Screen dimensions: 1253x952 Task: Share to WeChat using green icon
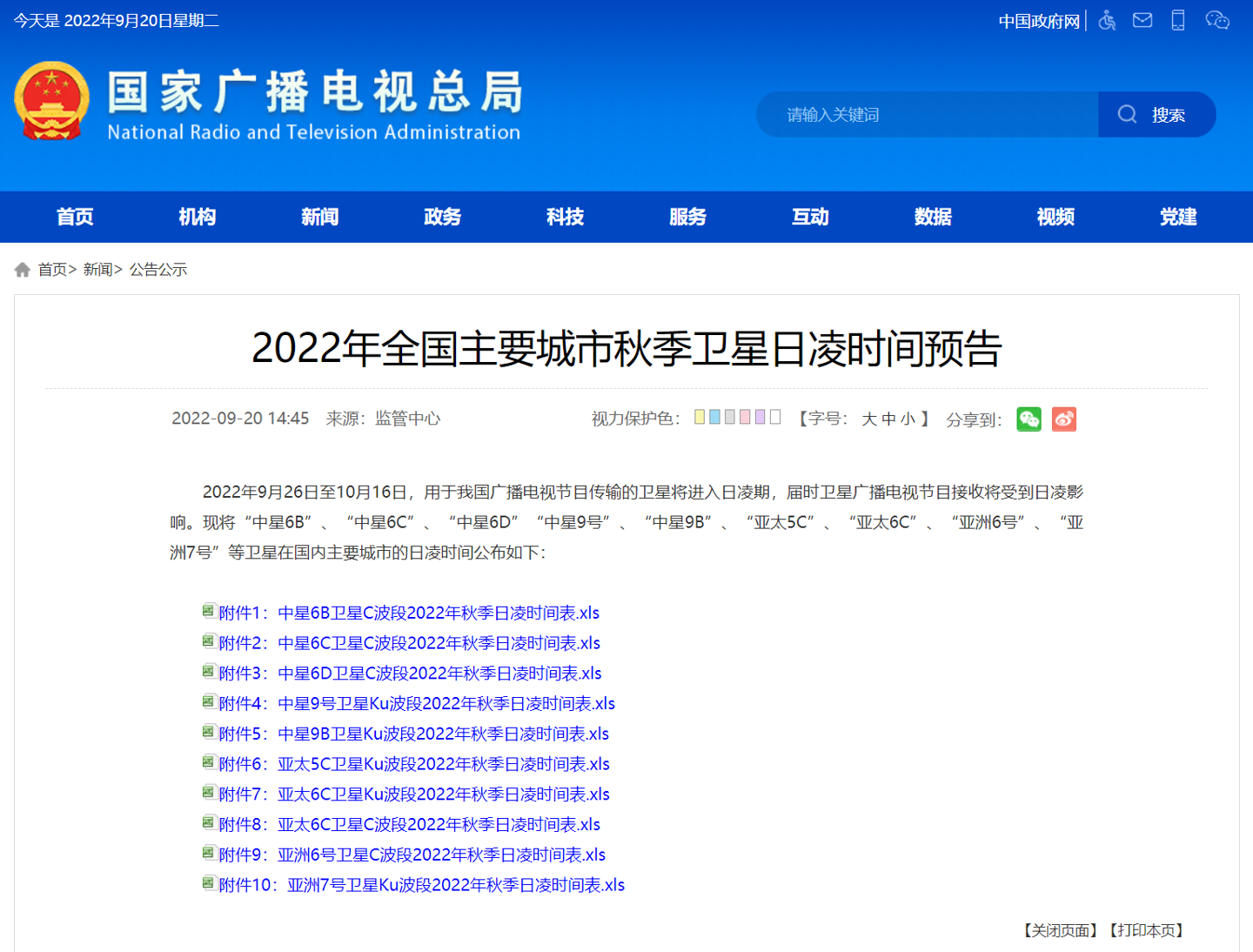point(1029,419)
